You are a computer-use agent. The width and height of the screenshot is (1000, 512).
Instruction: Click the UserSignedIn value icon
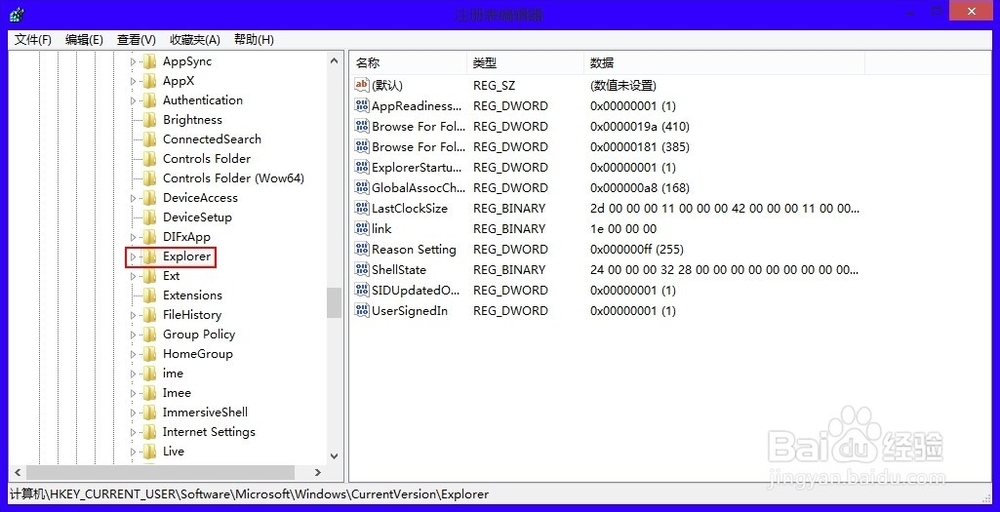point(362,311)
